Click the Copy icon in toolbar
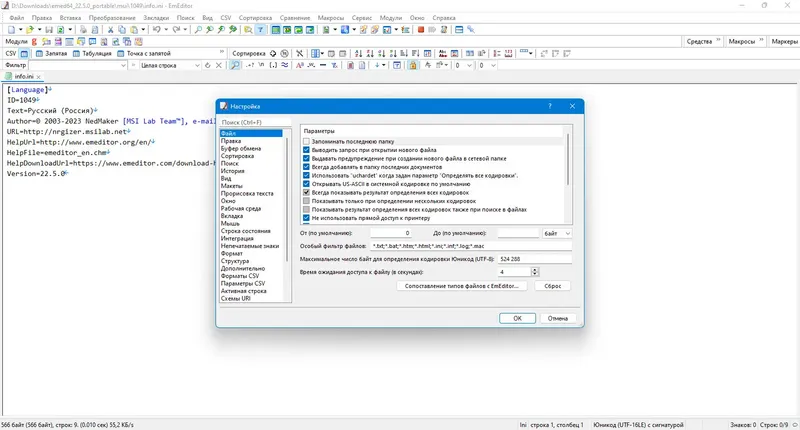The width and height of the screenshot is (800, 430). coord(122,30)
